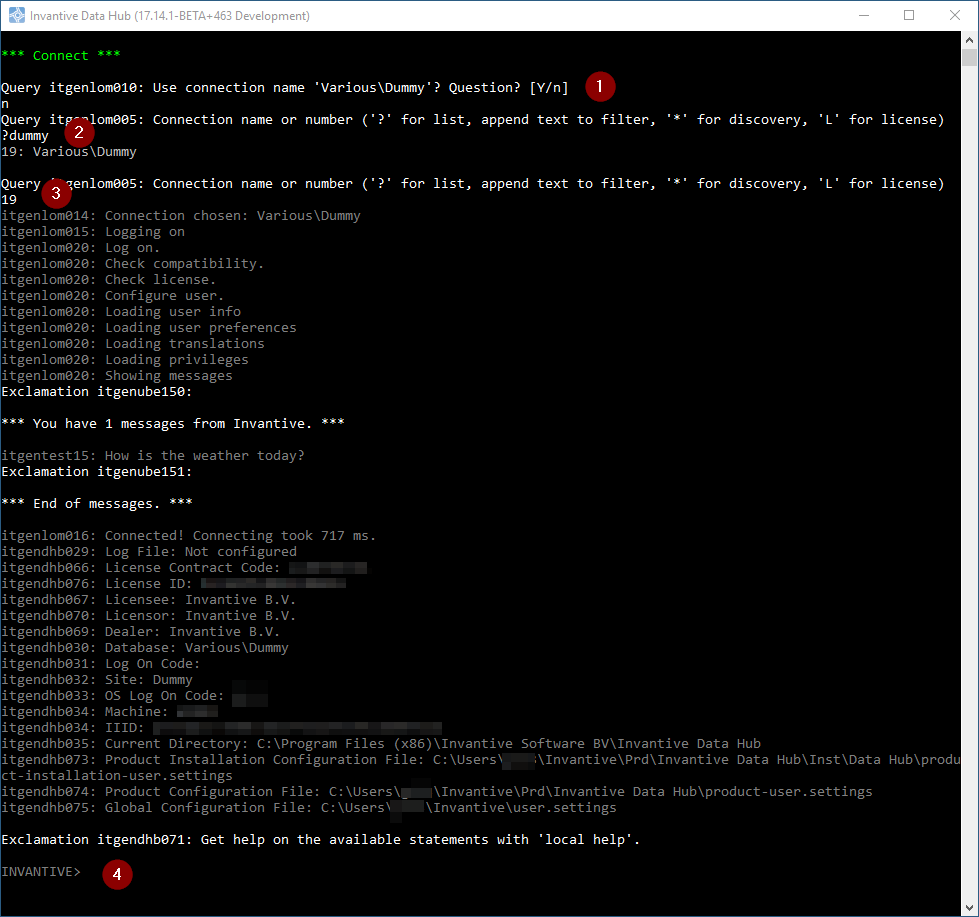Click 'Showing messages' log line
The width and height of the screenshot is (979, 917).
tap(117, 376)
